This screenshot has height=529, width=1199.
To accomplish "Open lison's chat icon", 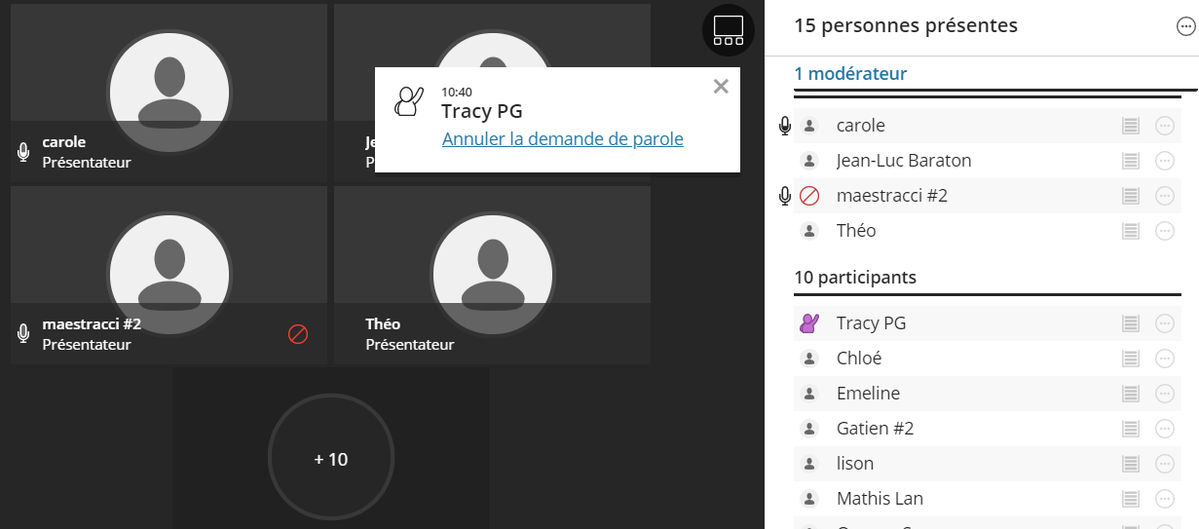I will coord(1130,464).
